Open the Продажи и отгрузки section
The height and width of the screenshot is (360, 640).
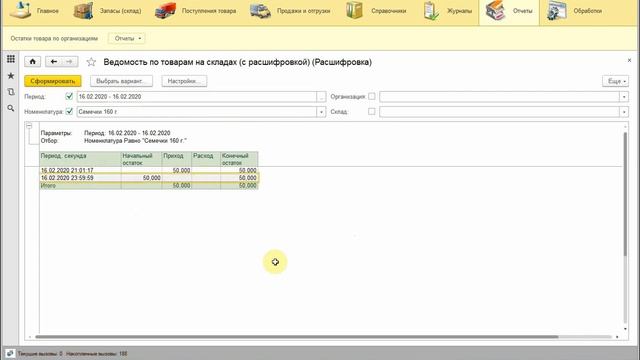290,11
